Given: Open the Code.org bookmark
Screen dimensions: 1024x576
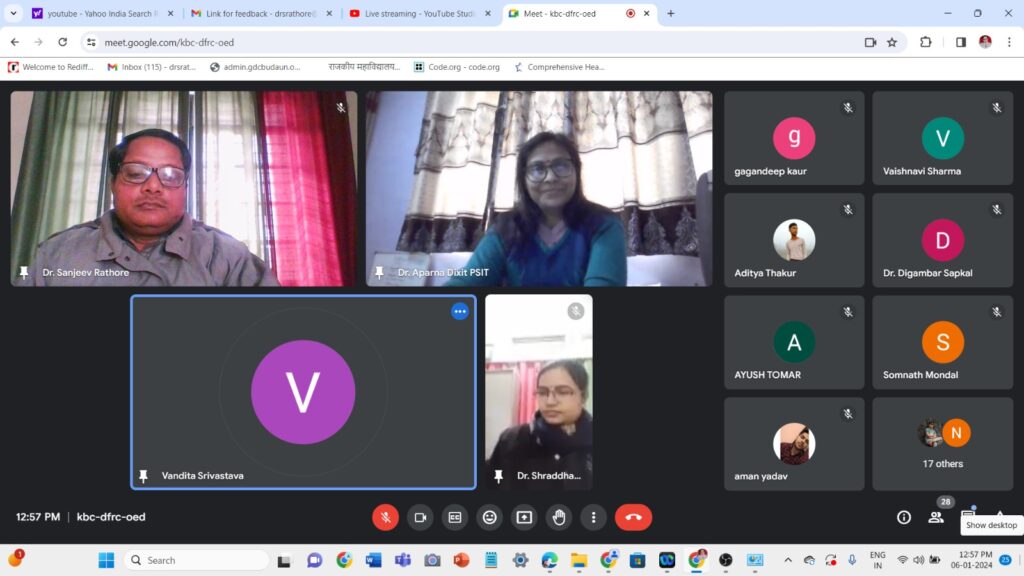Looking at the screenshot, I should [456, 67].
